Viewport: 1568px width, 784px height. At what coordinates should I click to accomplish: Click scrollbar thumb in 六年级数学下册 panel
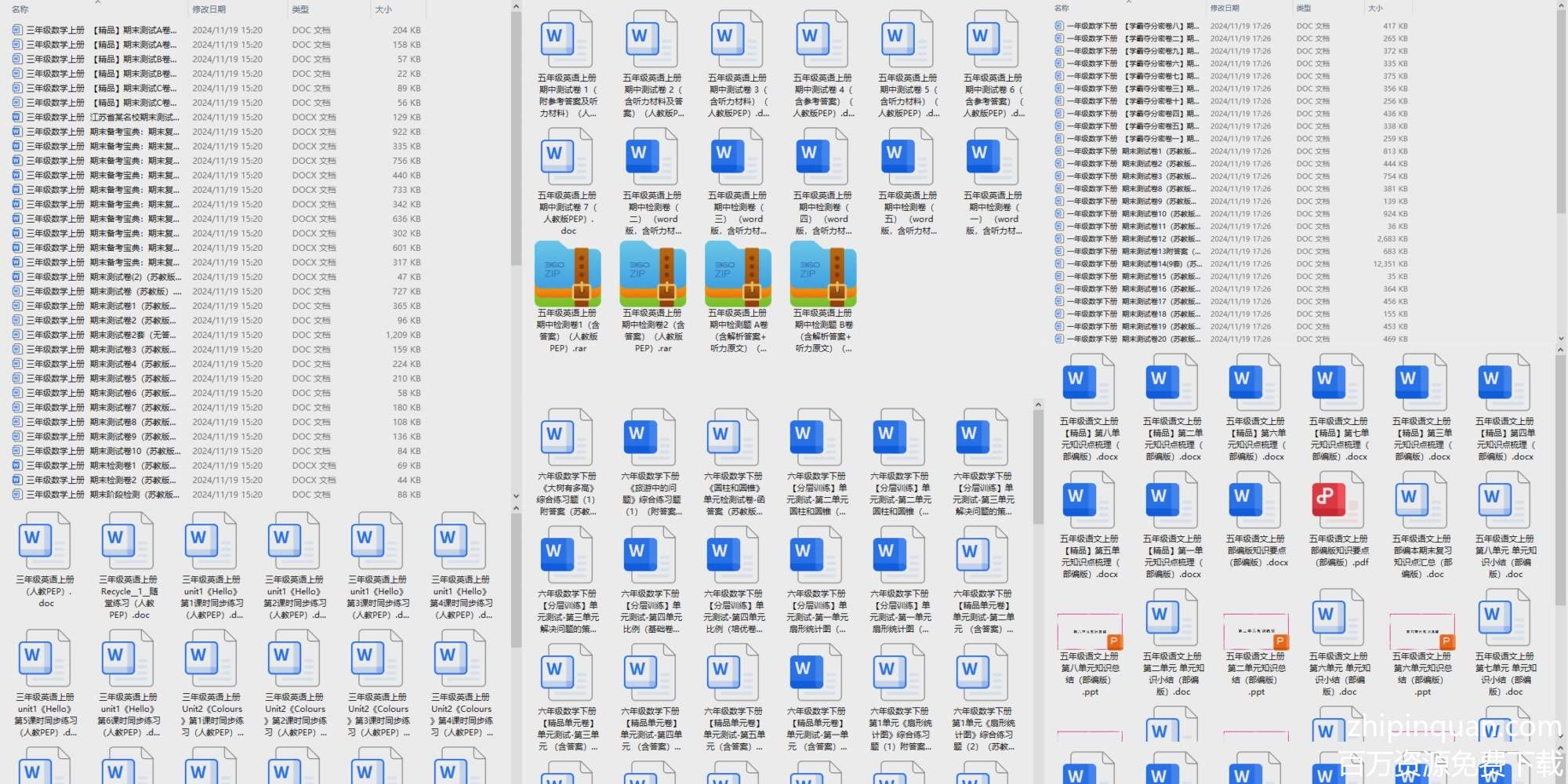coord(1038,470)
